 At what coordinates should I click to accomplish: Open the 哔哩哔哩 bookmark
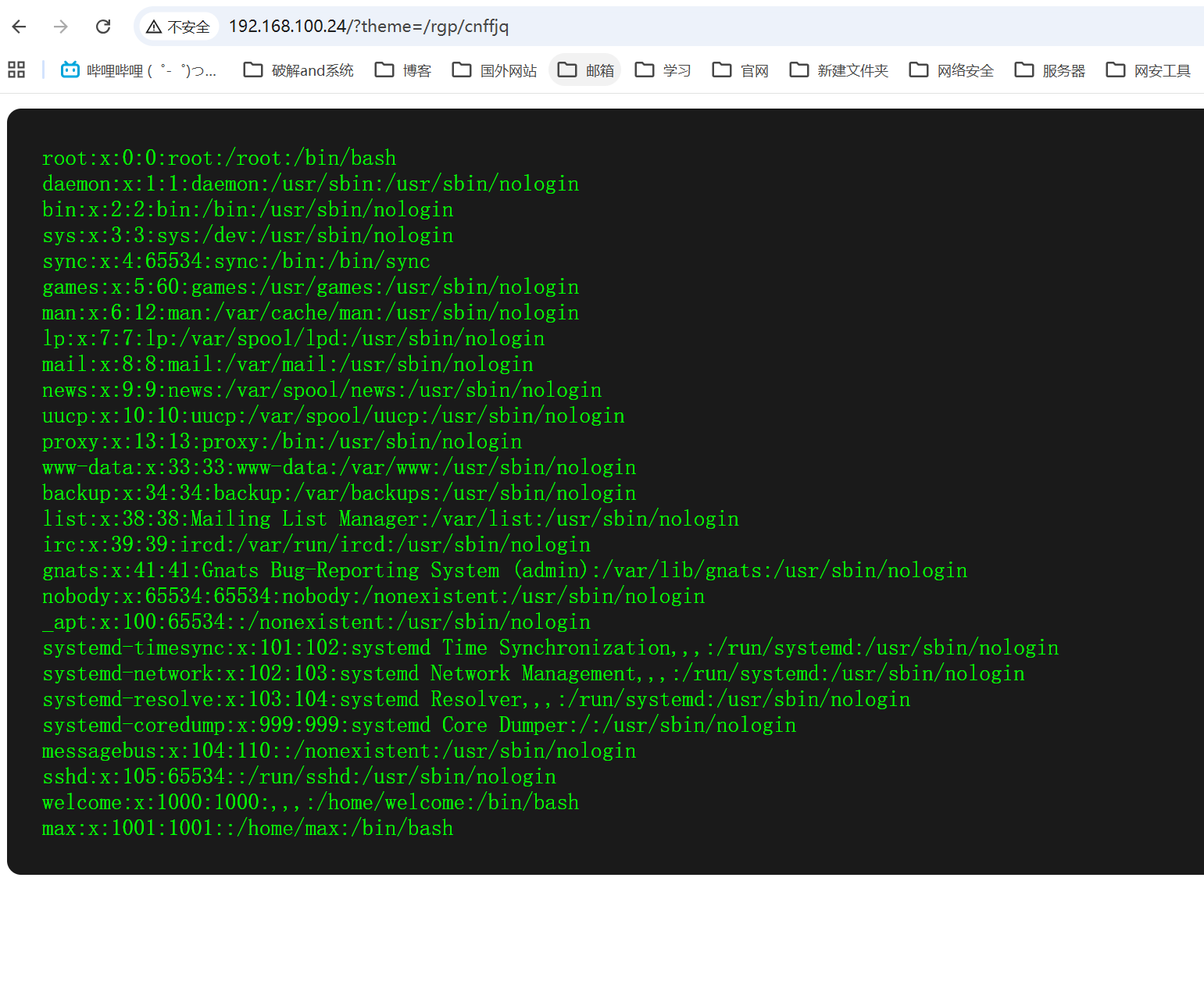coord(139,70)
